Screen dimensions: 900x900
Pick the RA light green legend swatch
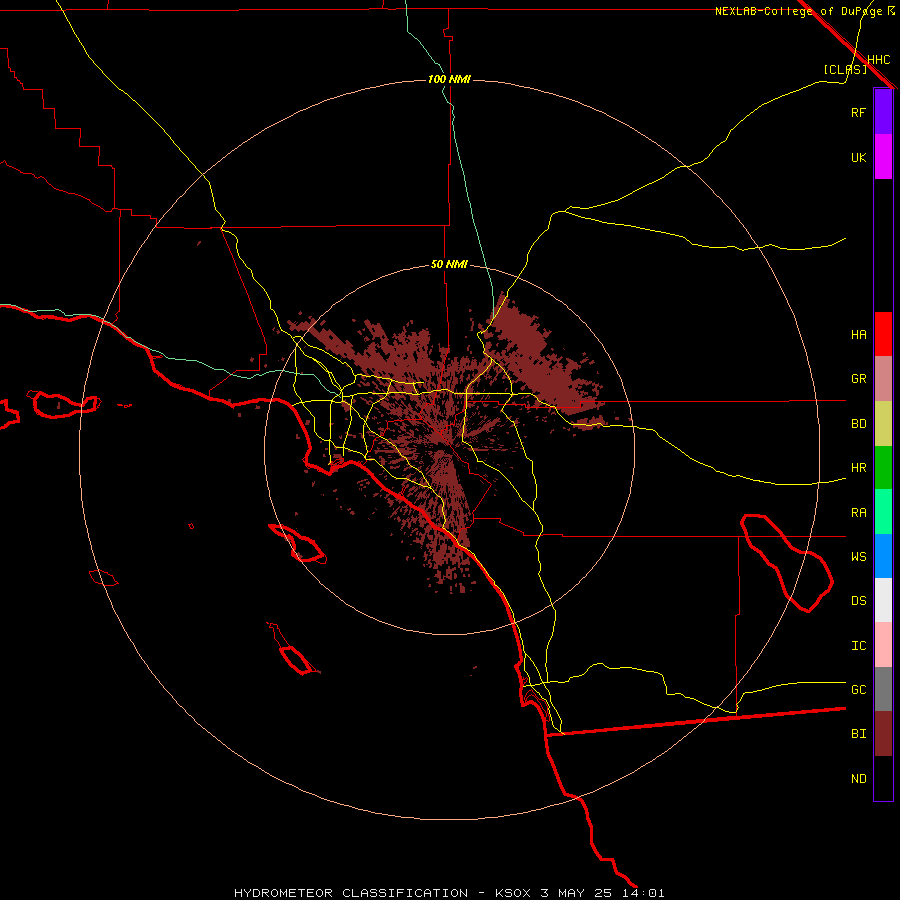tap(883, 512)
